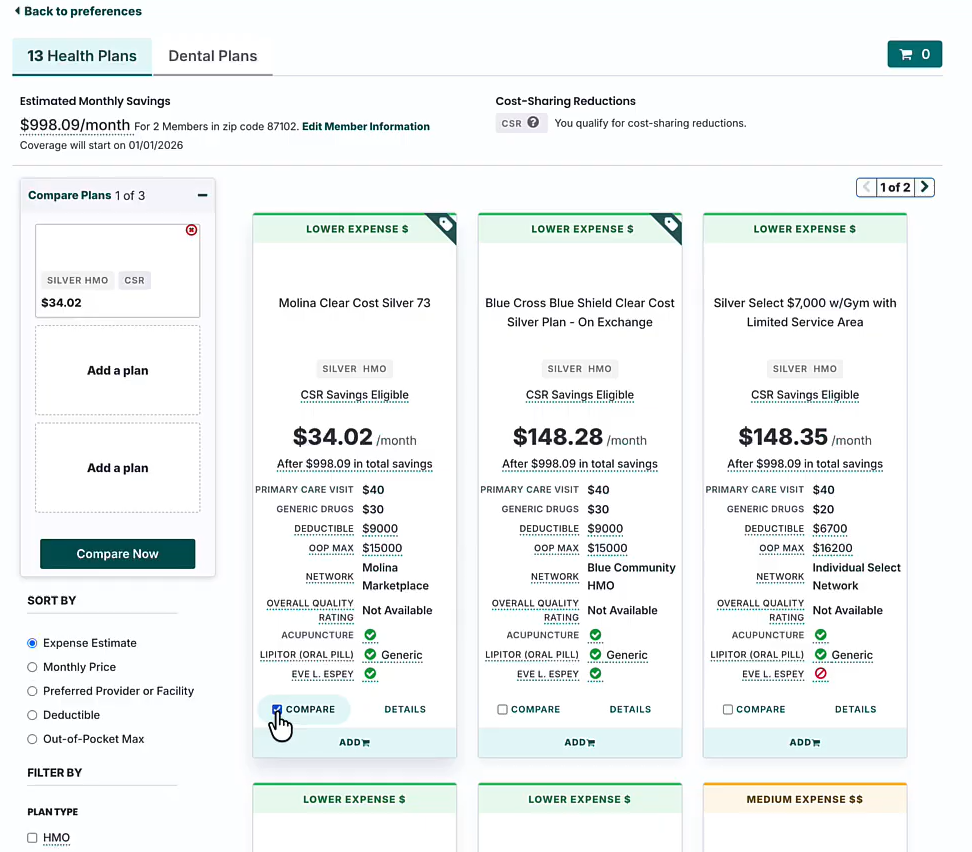972x852 pixels.
Task: Go back to preferences
Action: tap(78, 12)
